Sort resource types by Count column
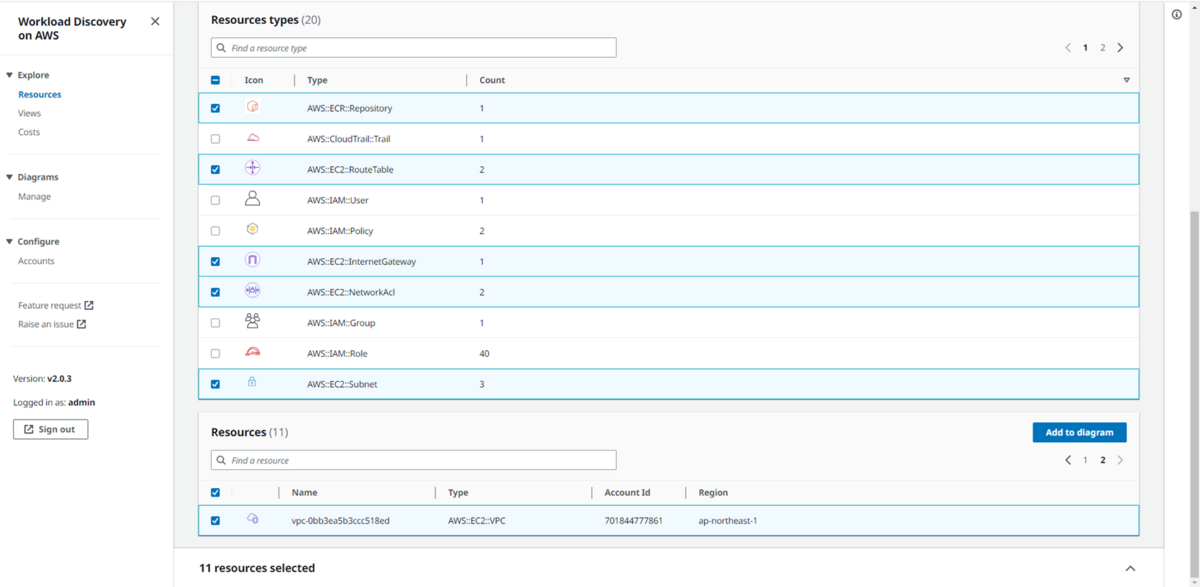This screenshot has height=587, width=1200. (492, 80)
